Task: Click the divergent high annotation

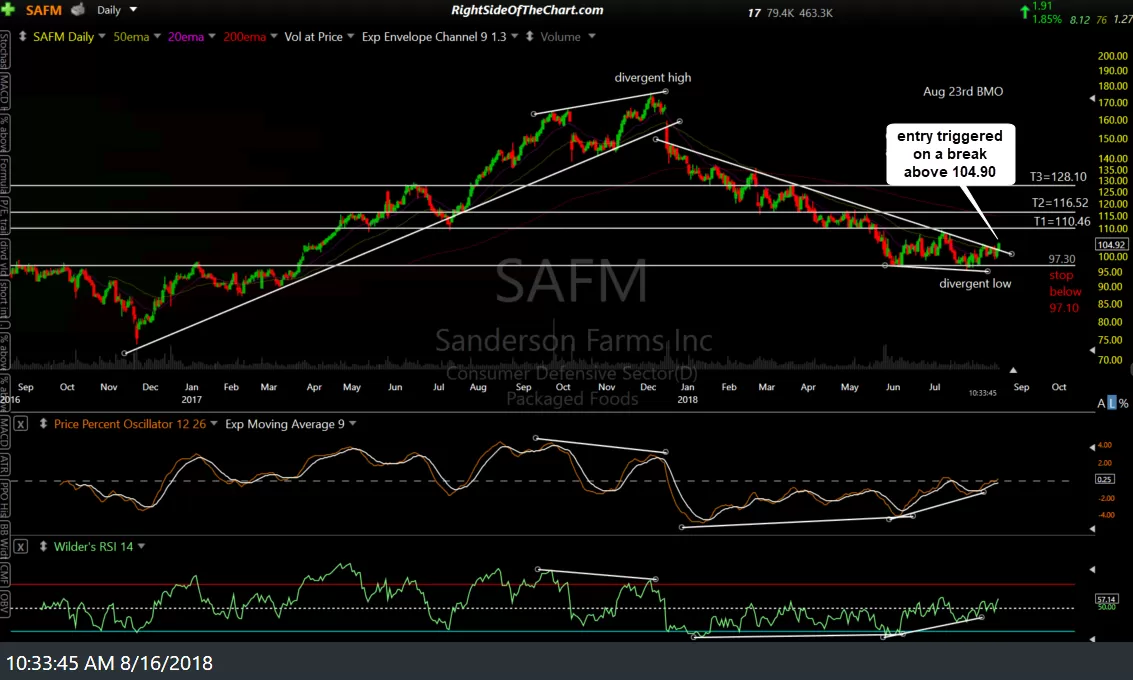Action: point(652,77)
